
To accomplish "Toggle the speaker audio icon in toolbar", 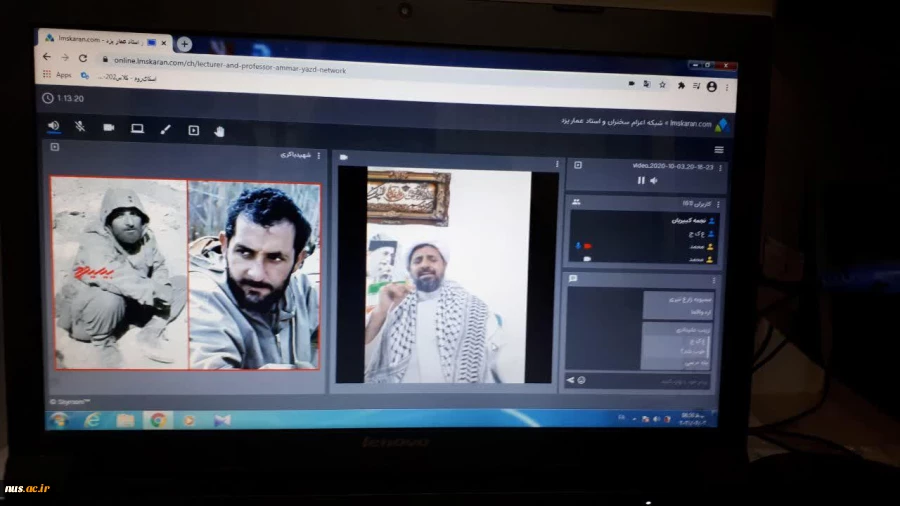I will 54,126.
